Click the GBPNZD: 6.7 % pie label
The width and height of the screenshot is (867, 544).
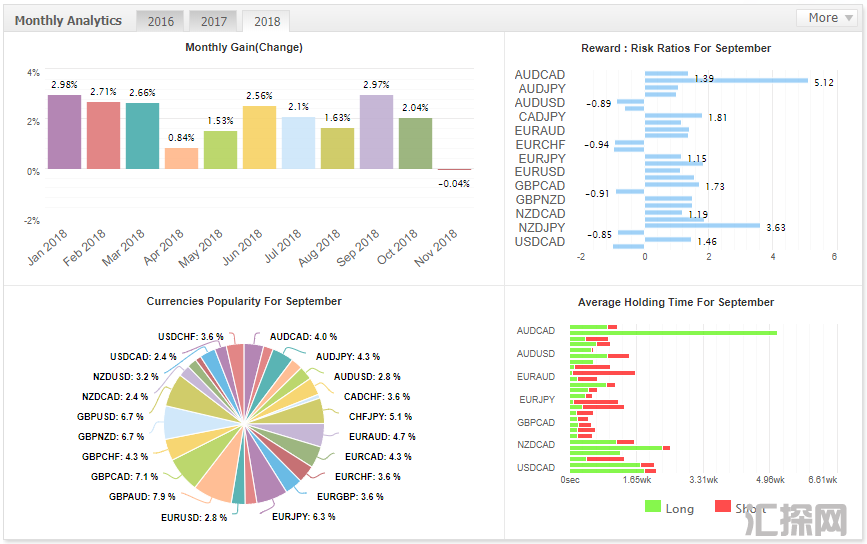pyautogui.click(x=111, y=437)
